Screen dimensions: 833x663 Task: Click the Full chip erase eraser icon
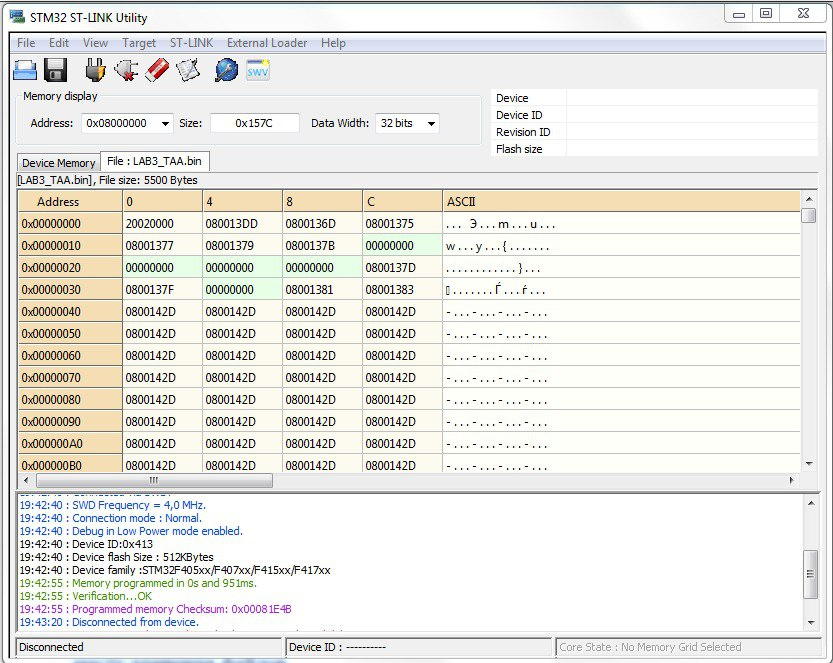(x=157, y=70)
